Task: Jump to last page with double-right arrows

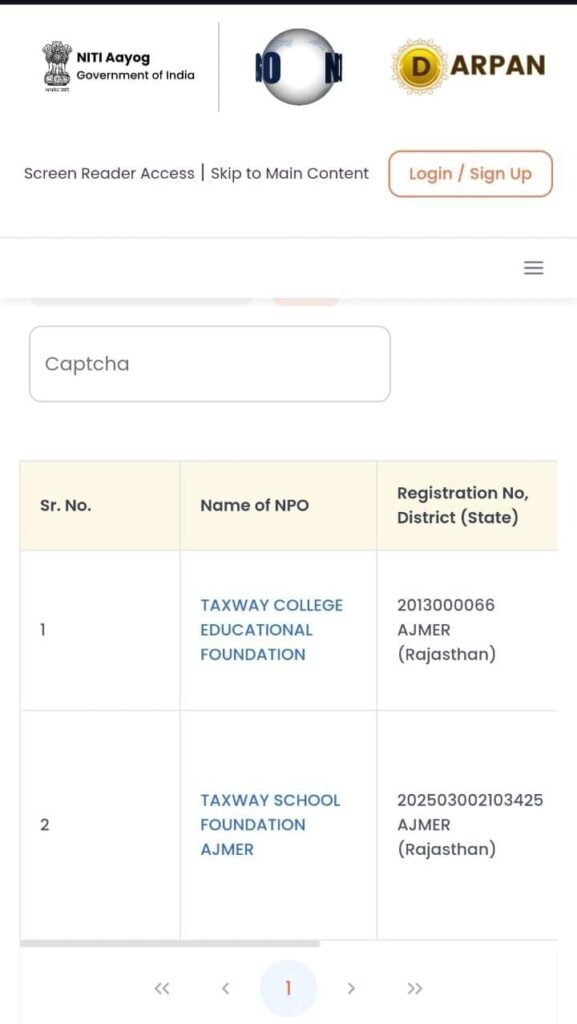Action: pyautogui.click(x=414, y=989)
